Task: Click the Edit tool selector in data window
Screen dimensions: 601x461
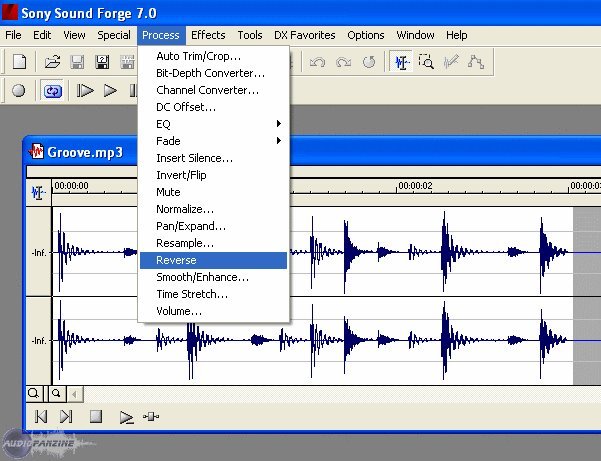Action: point(38,192)
